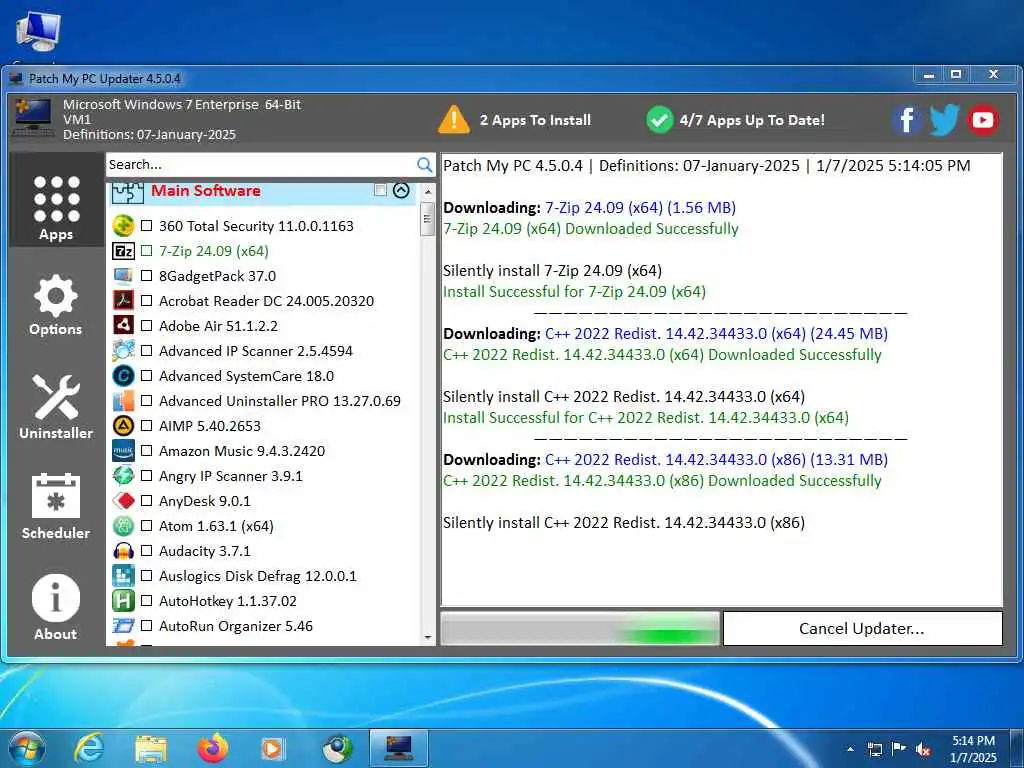
Task: Check the 360 Total Security checkbox
Action: 146,226
